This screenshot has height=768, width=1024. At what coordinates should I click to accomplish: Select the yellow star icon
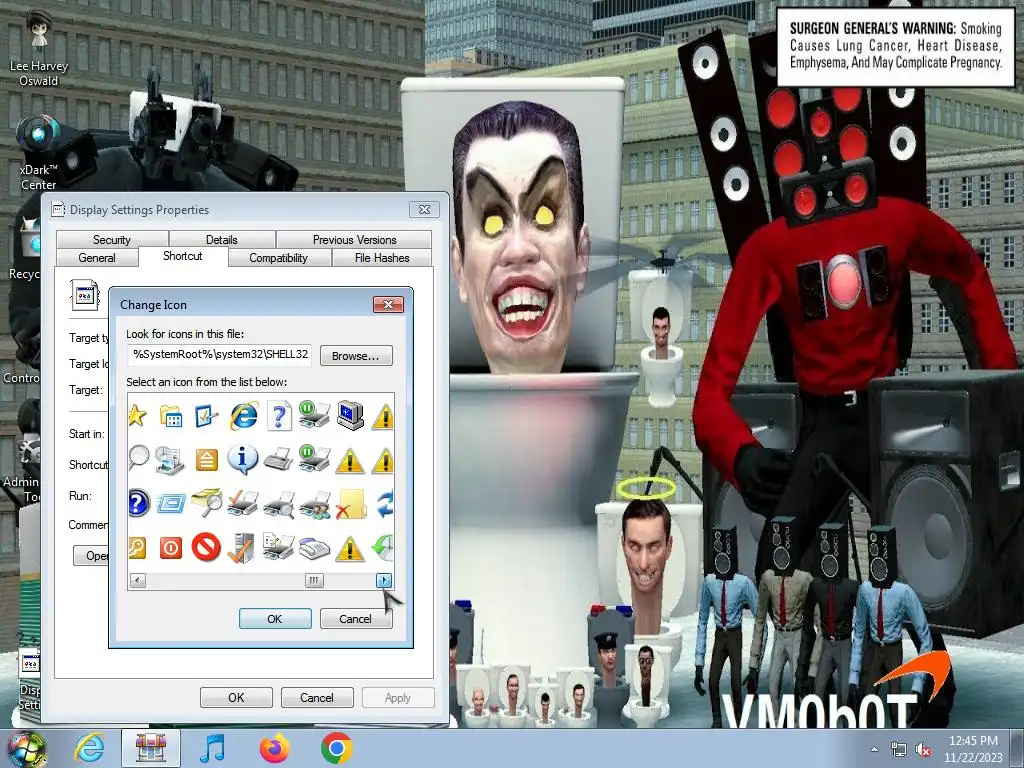tap(137, 415)
